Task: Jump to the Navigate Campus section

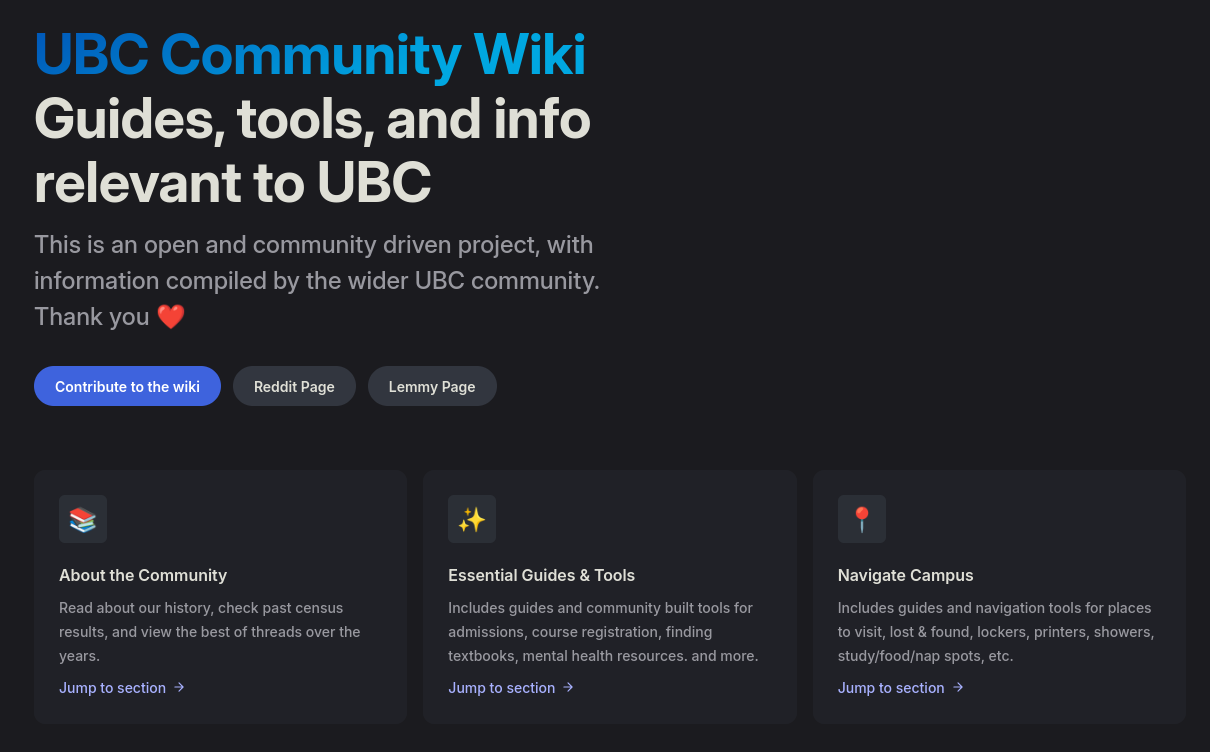Action: coord(891,687)
